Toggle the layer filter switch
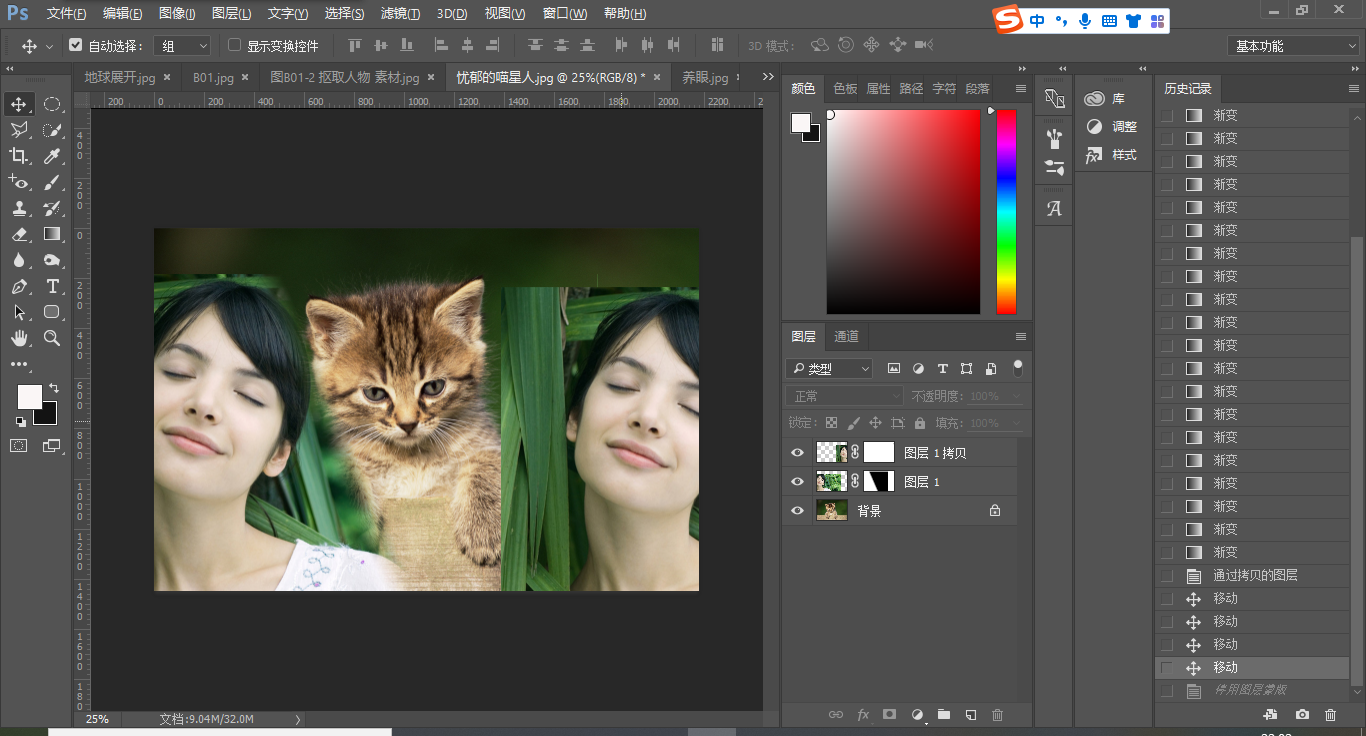1366x736 pixels. 1018,367
